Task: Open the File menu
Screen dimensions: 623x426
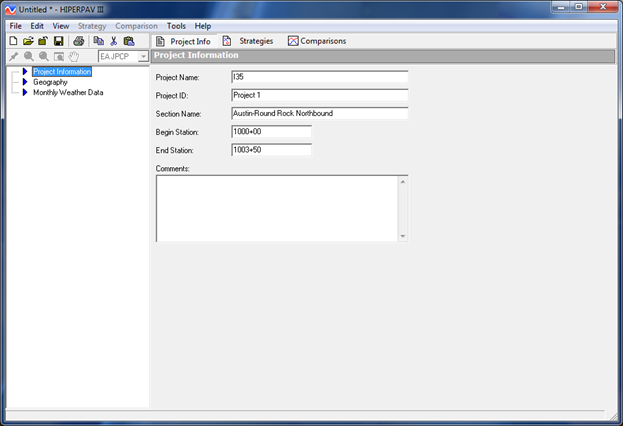Action: pos(15,26)
